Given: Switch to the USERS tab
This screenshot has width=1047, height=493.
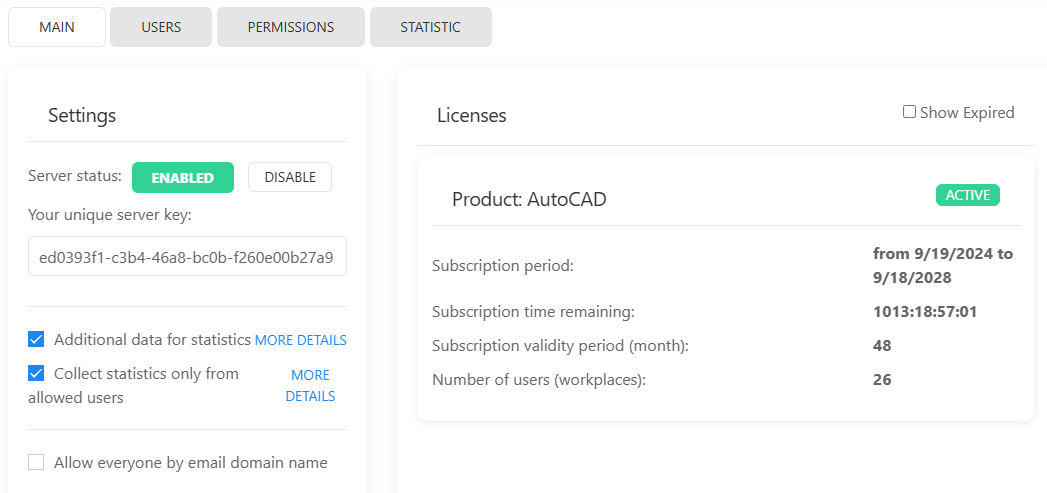Looking at the screenshot, I should [161, 27].
